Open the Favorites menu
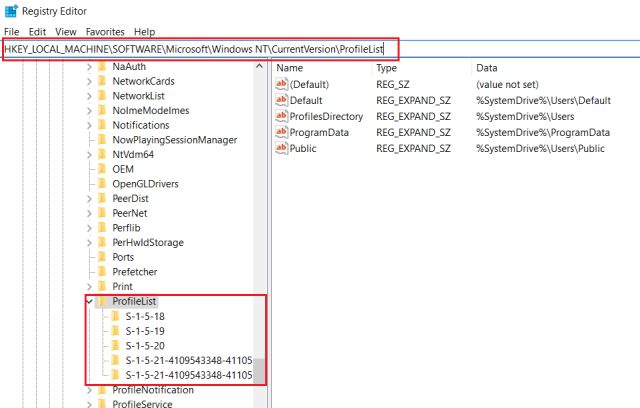The height and width of the screenshot is (408, 640). pyautogui.click(x=105, y=32)
